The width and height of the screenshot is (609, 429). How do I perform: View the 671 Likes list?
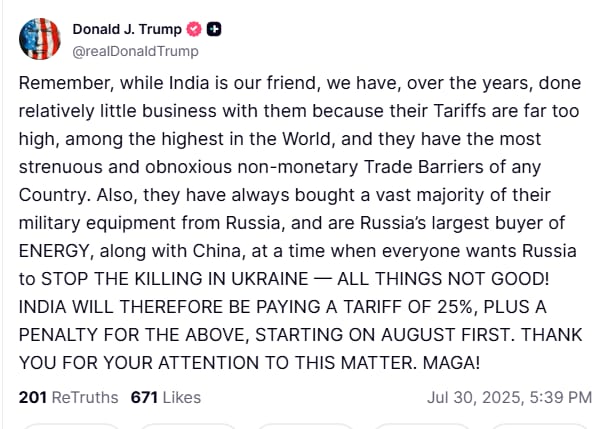point(166,397)
